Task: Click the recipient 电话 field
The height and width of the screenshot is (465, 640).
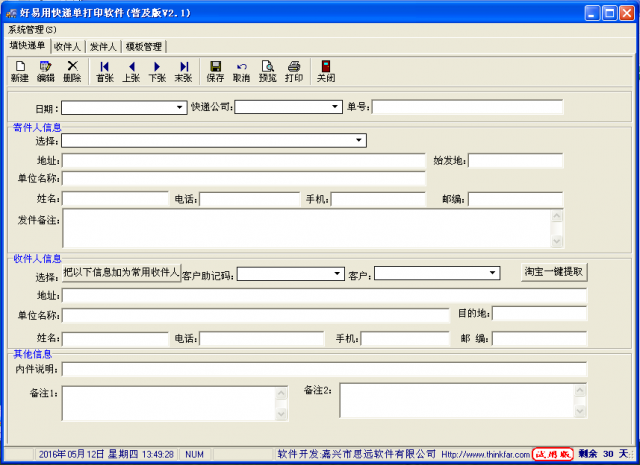Action: [262, 338]
